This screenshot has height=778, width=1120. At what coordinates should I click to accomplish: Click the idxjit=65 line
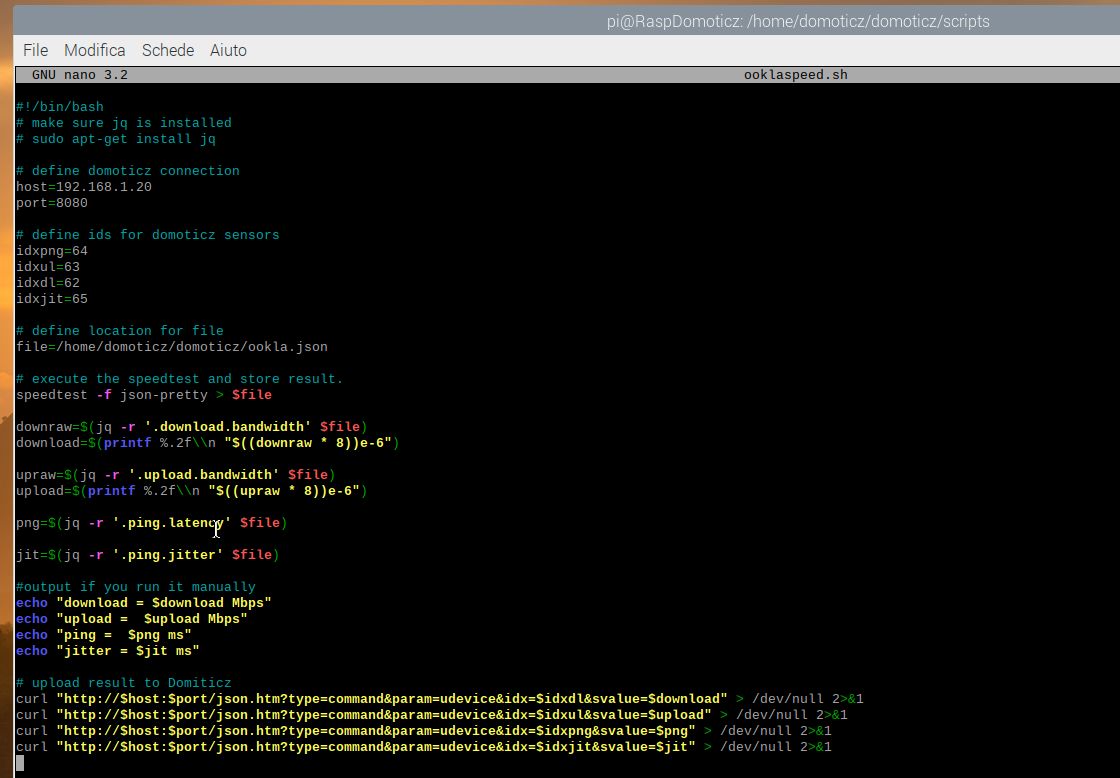click(x=51, y=299)
